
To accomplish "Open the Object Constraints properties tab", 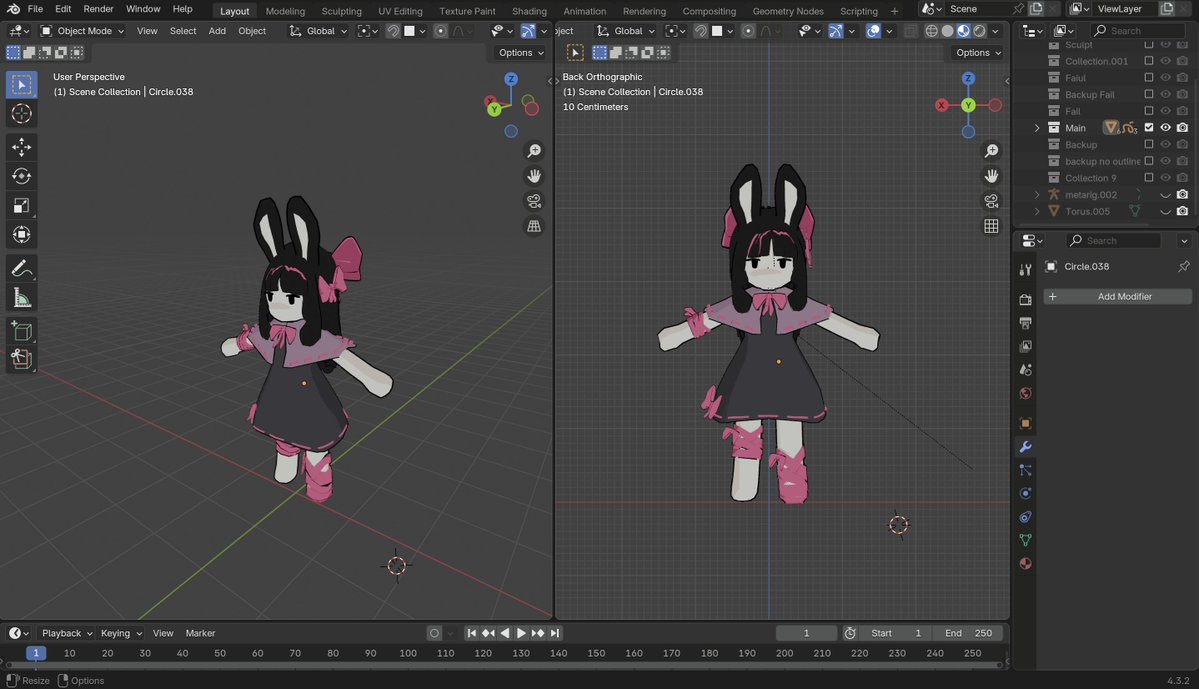I will click(x=1025, y=517).
